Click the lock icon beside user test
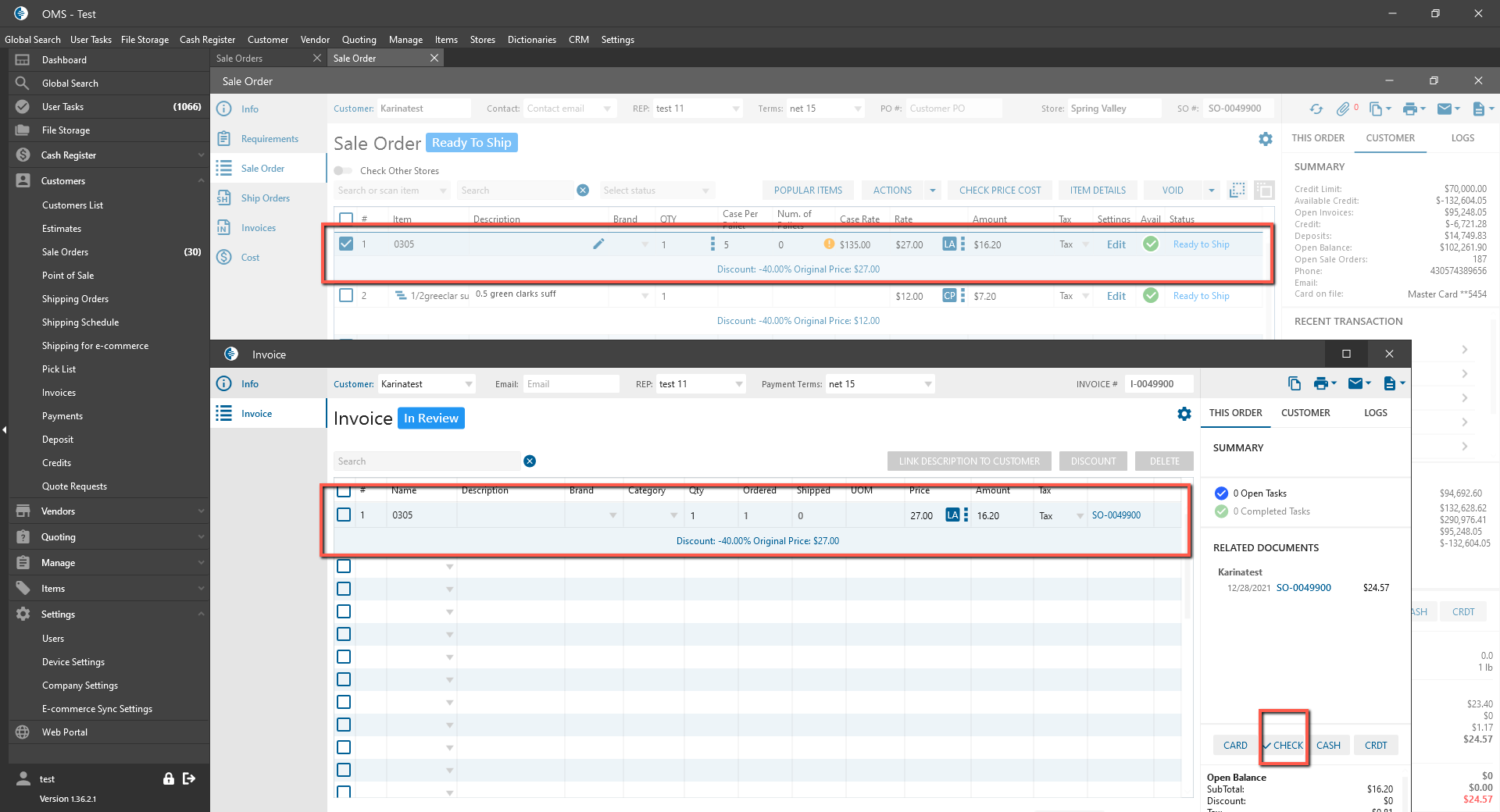Image resolution: width=1500 pixels, height=812 pixels. pos(168,778)
